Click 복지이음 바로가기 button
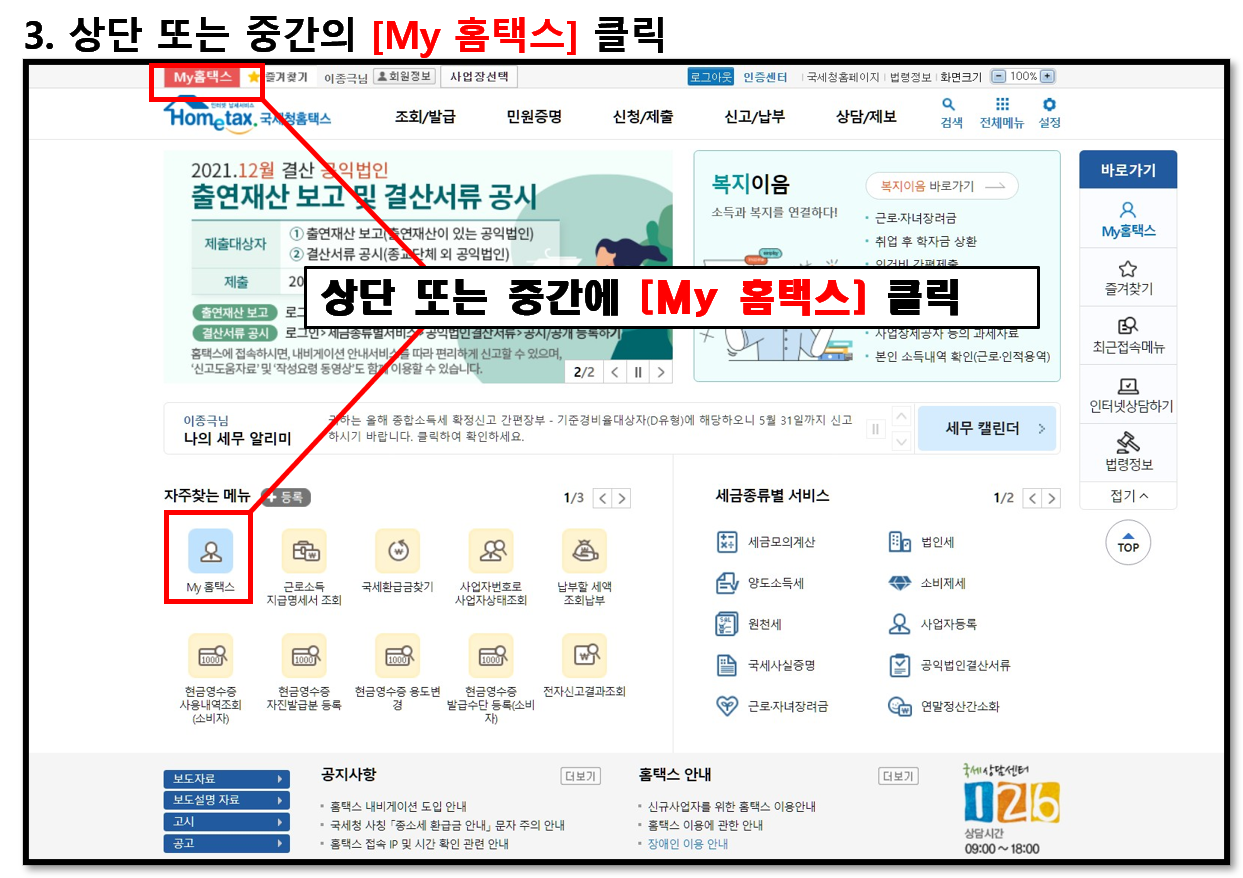Viewport: 1243px width, 878px height. [x=941, y=186]
